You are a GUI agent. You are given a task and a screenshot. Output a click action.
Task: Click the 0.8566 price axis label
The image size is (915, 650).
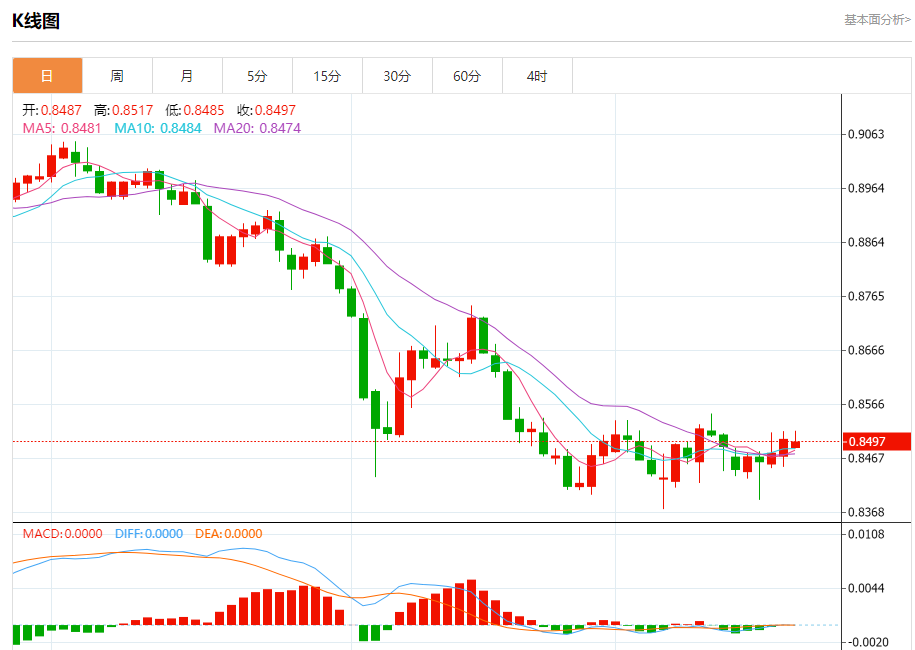click(x=866, y=404)
